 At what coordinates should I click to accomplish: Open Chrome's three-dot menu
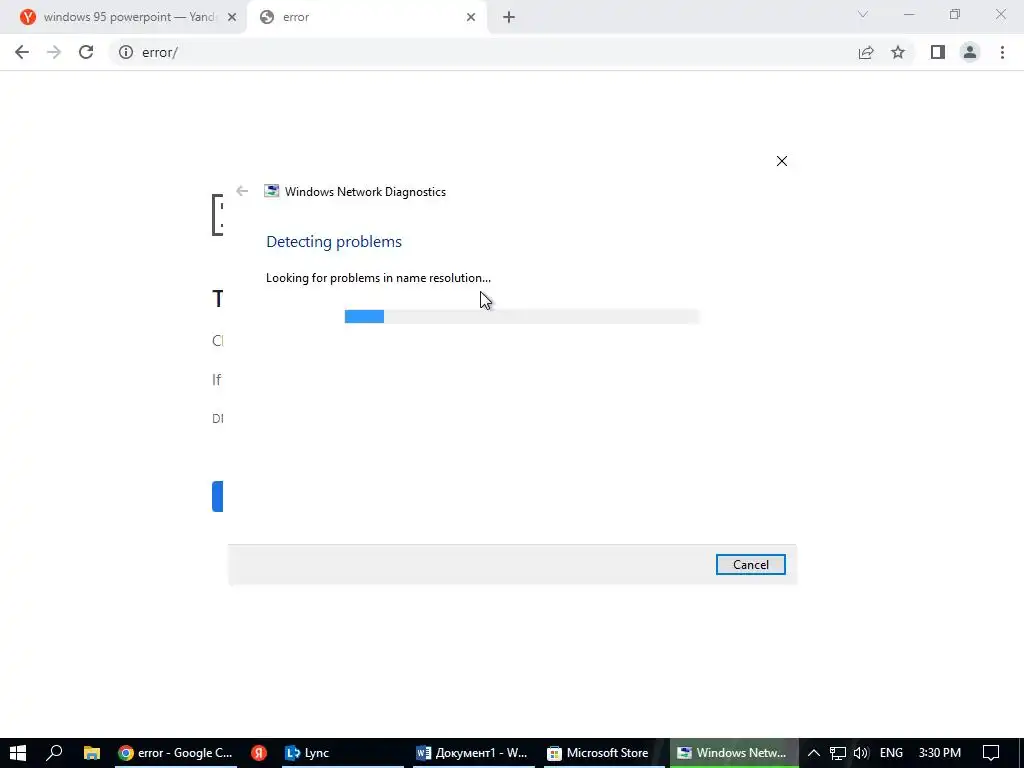click(x=1002, y=52)
